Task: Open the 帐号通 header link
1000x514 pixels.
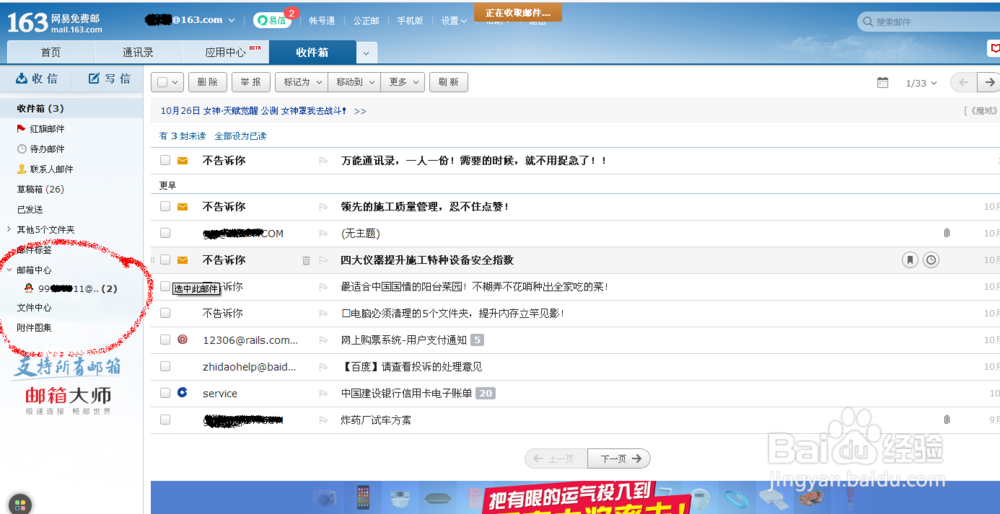Action: [x=322, y=20]
